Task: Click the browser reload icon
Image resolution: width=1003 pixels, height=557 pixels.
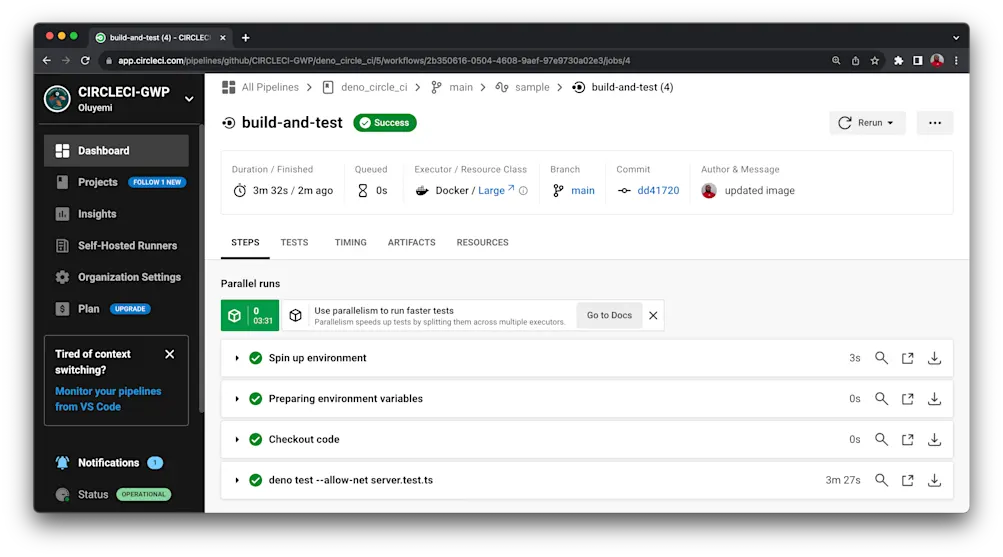Action: (85, 60)
